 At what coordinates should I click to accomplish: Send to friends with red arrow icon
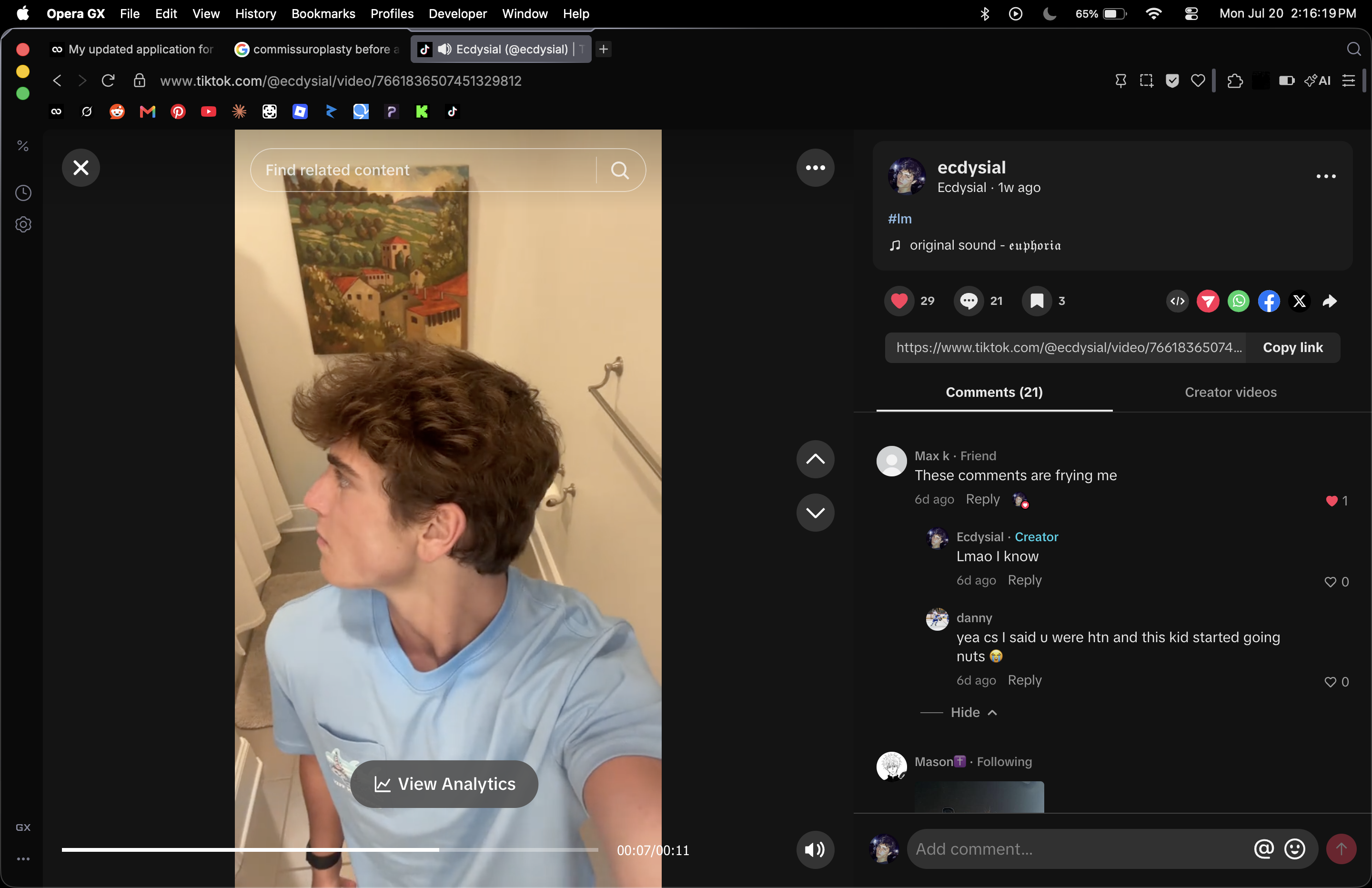[x=1208, y=301]
